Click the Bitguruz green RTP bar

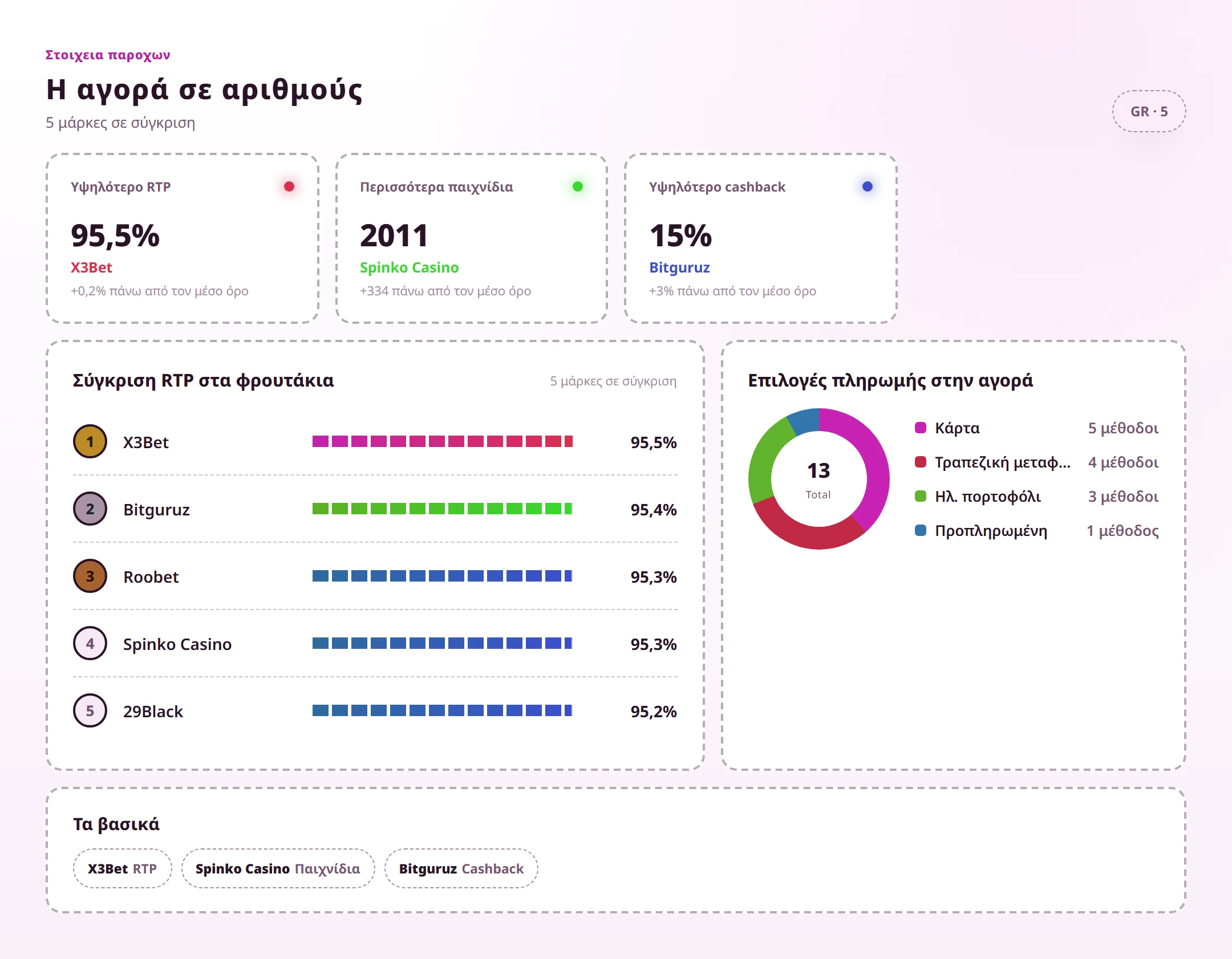443,509
